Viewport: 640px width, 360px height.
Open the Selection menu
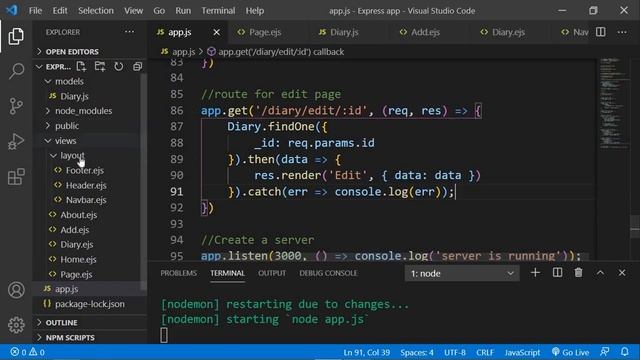(96, 11)
